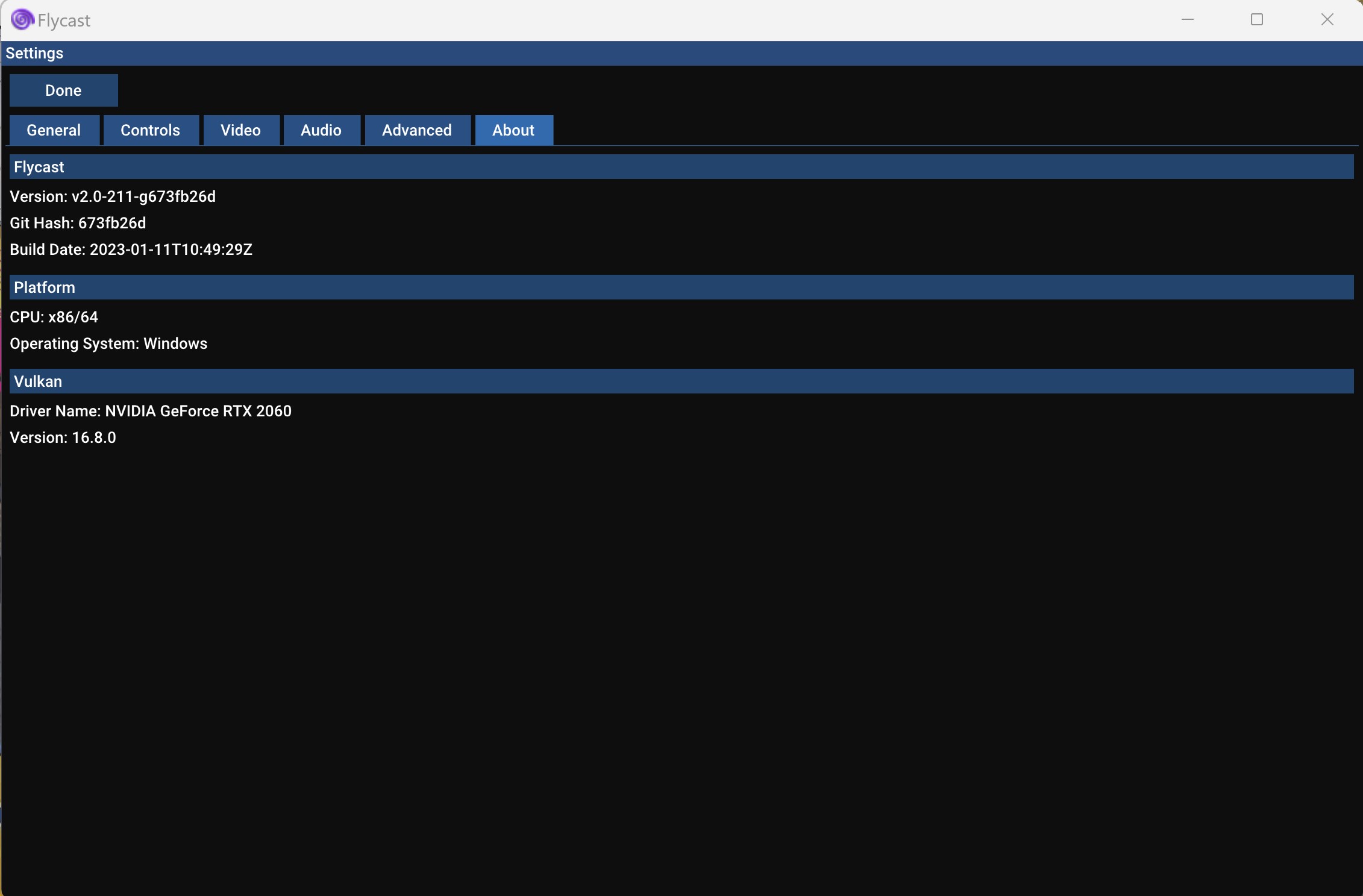1363x896 pixels.
Task: Click the Flycast spiral logo icon
Action: (x=22, y=20)
